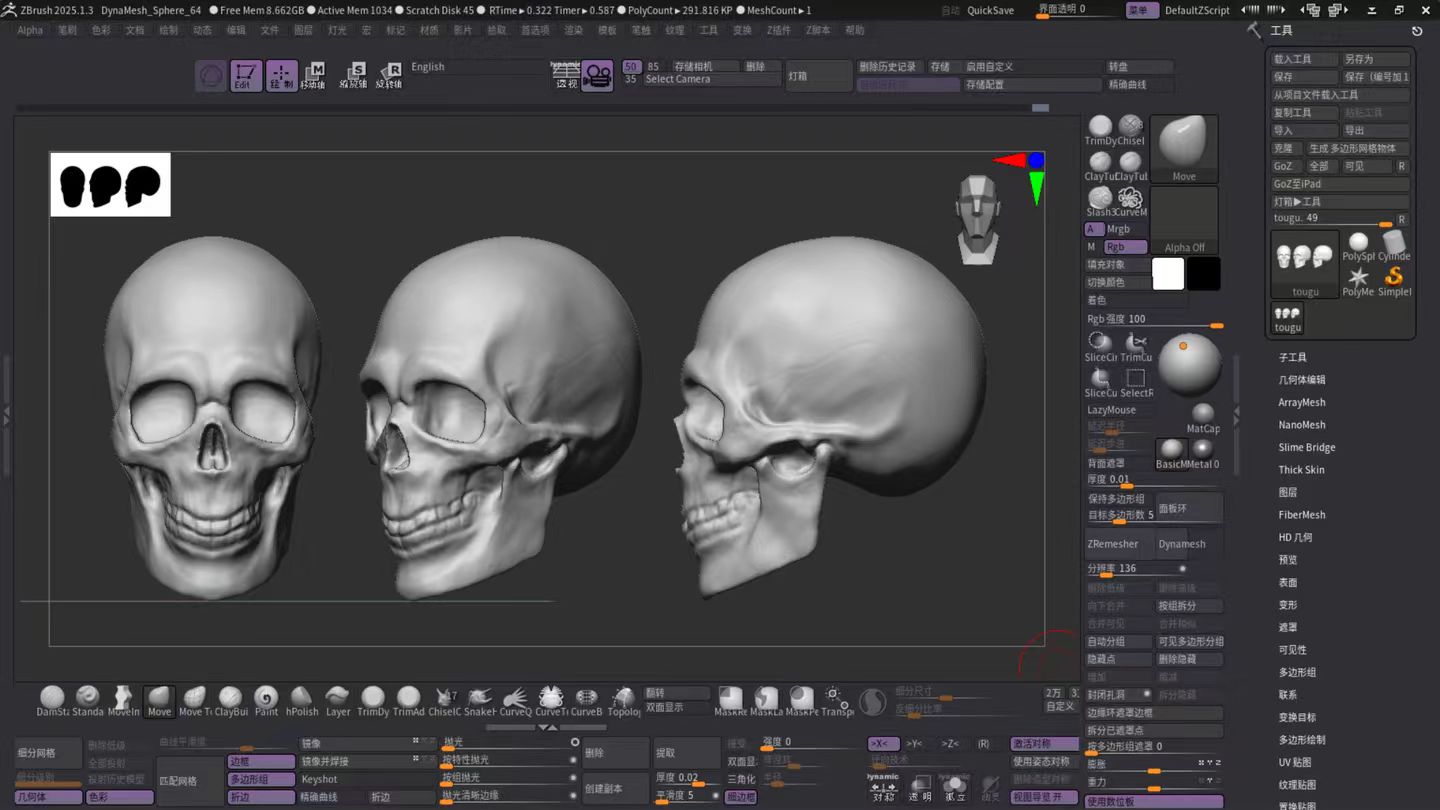Expand the 几何体编辑 section
The width and height of the screenshot is (1440, 810).
[1302, 380]
